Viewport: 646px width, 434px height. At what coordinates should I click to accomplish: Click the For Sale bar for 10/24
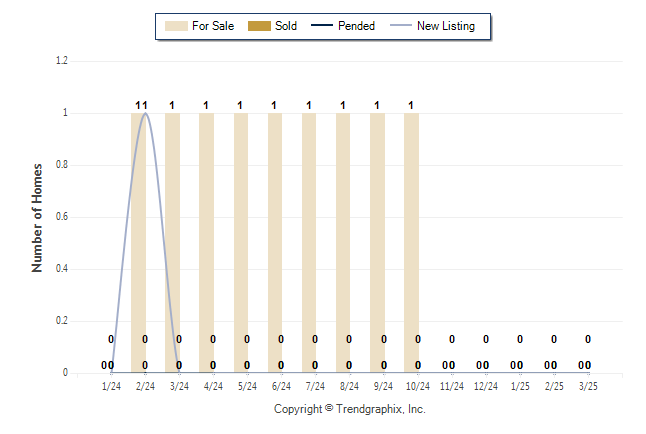[411, 243]
